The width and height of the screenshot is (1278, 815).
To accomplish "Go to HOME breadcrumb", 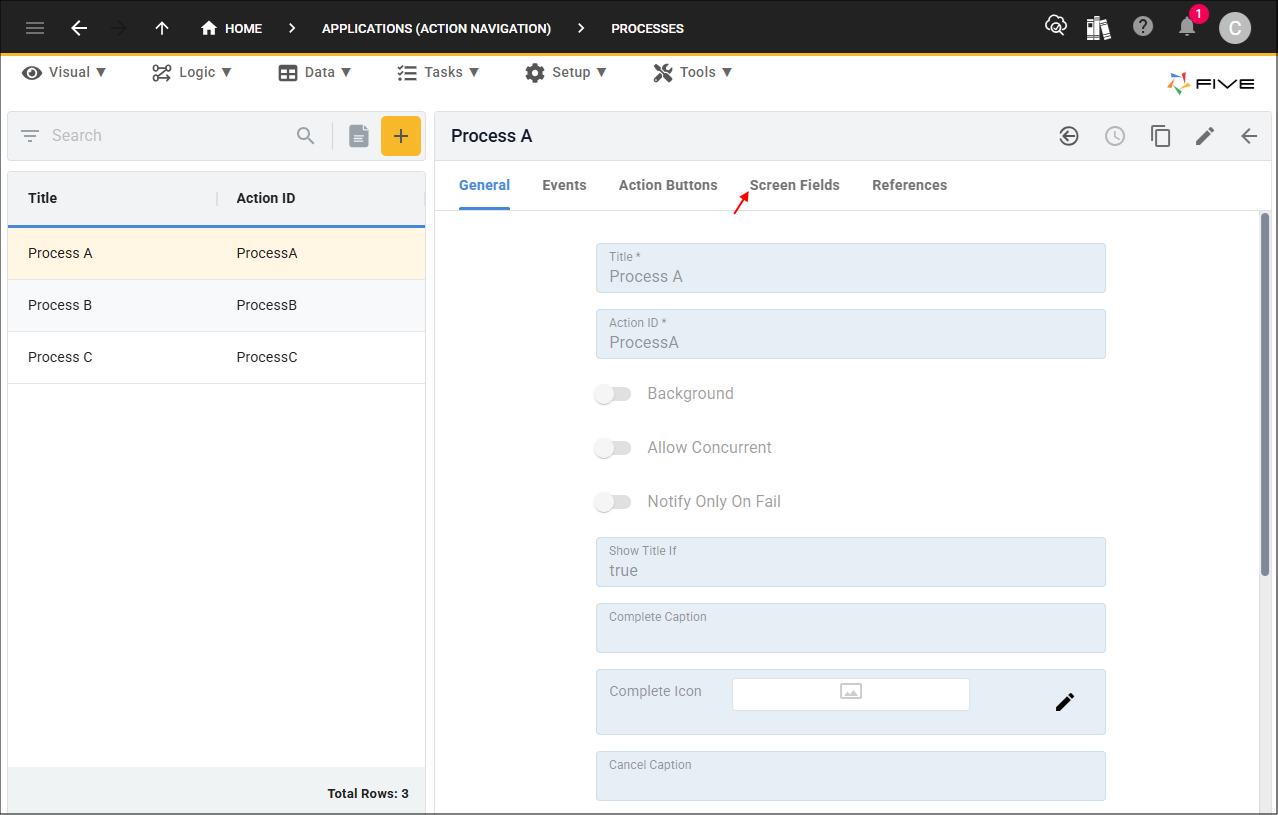I will 231,28.
